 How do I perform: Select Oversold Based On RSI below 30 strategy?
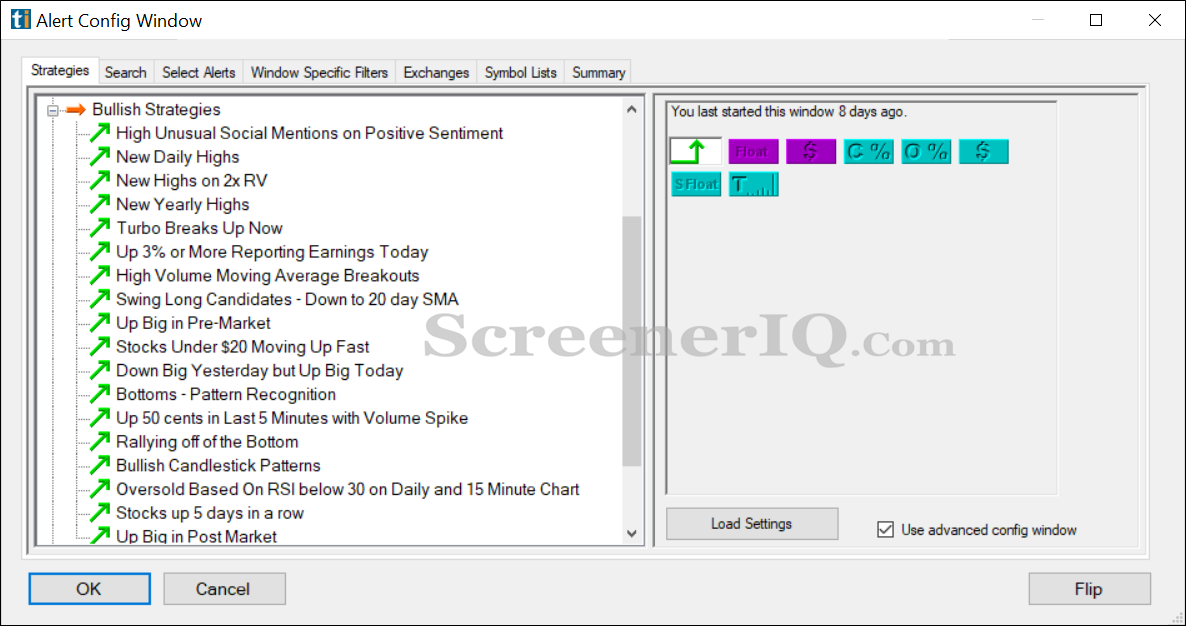(x=348, y=489)
